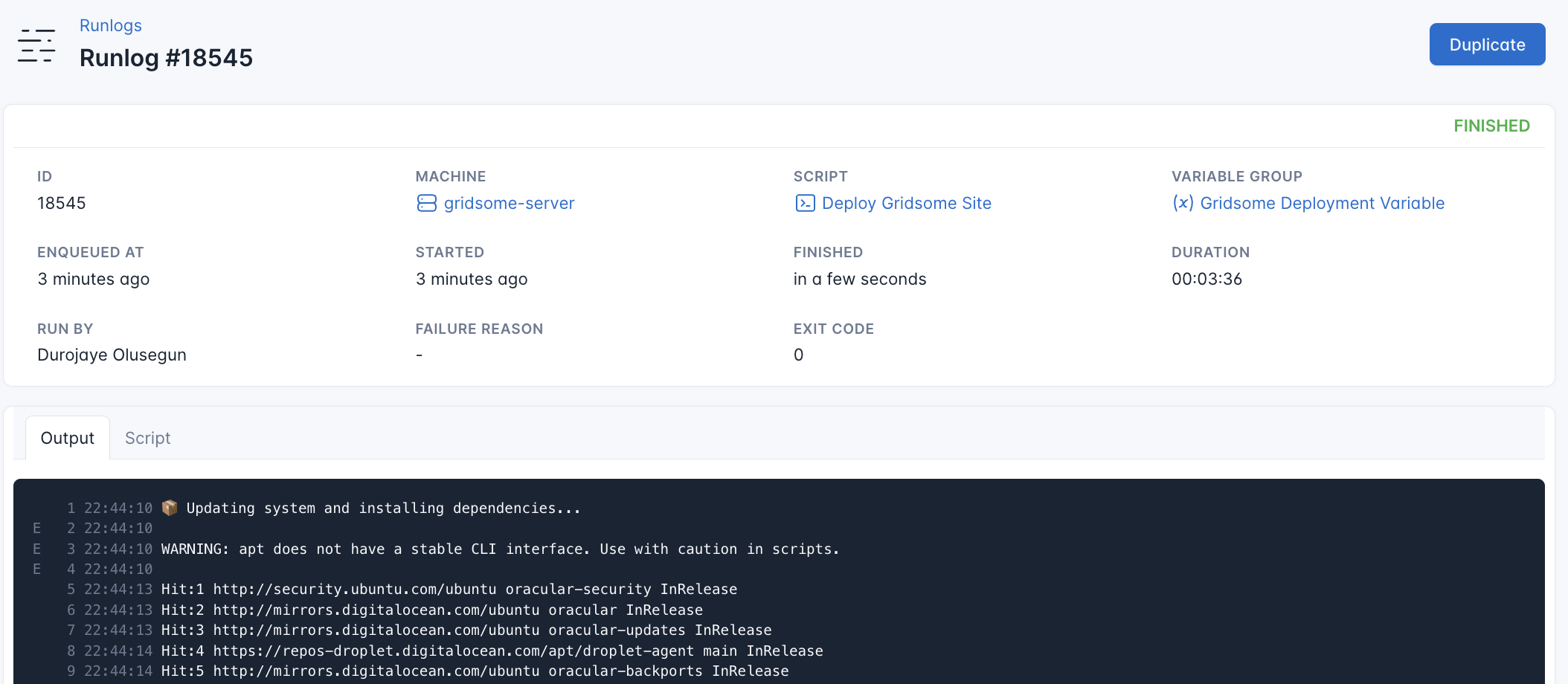The height and width of the screenshot is (684, 1568).
Task: Click the (x) variable group icon
Action: click(1184, 203)
